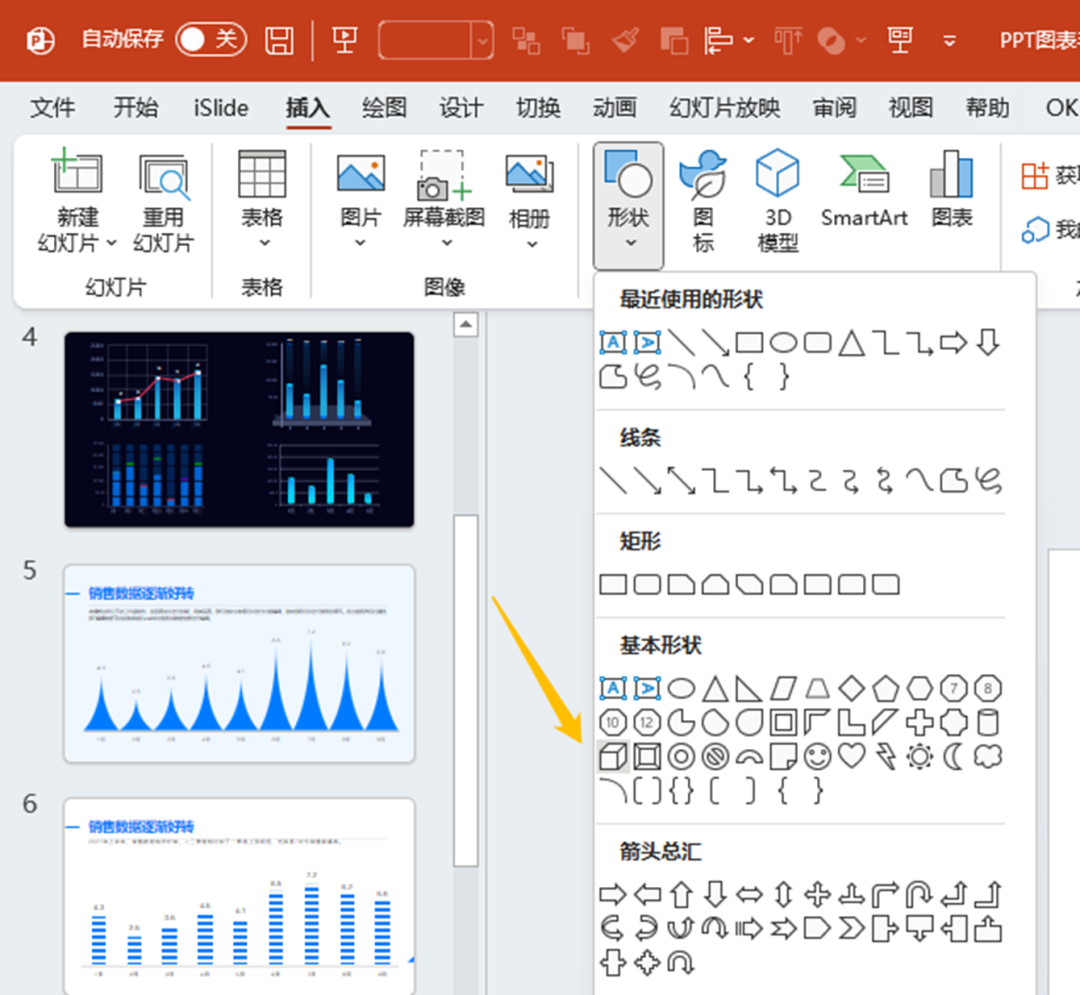Switch to the 开始 tab

tap(136, 107)
